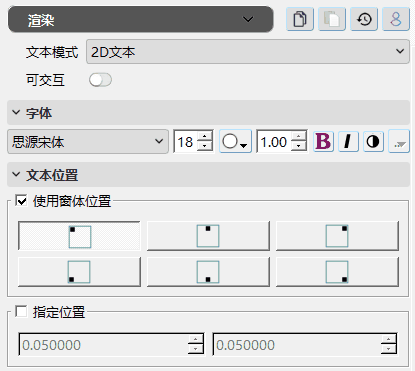Check the 指定位置 checkbox

click(21, 312)
